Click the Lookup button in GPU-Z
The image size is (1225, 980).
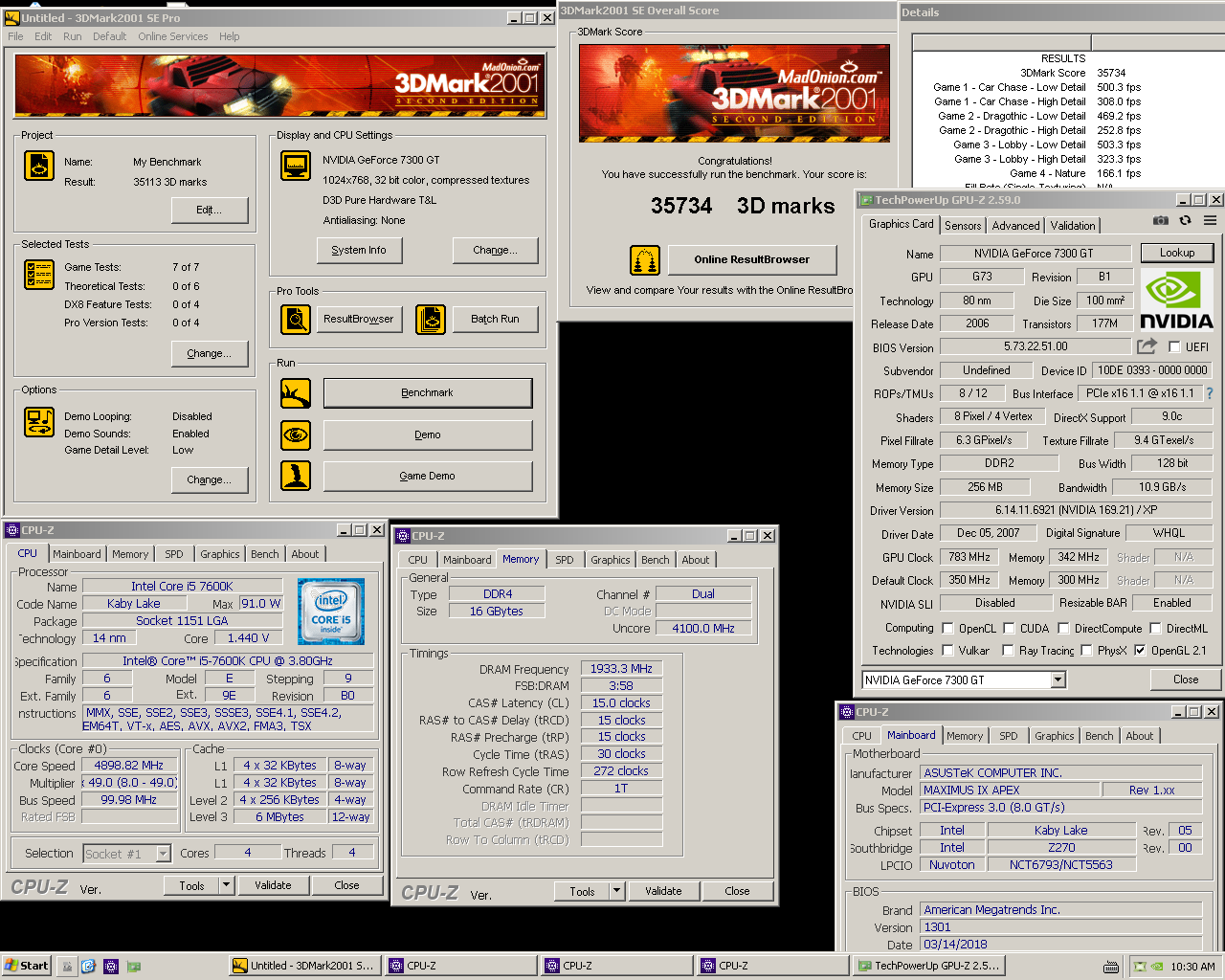(1177, 253)
